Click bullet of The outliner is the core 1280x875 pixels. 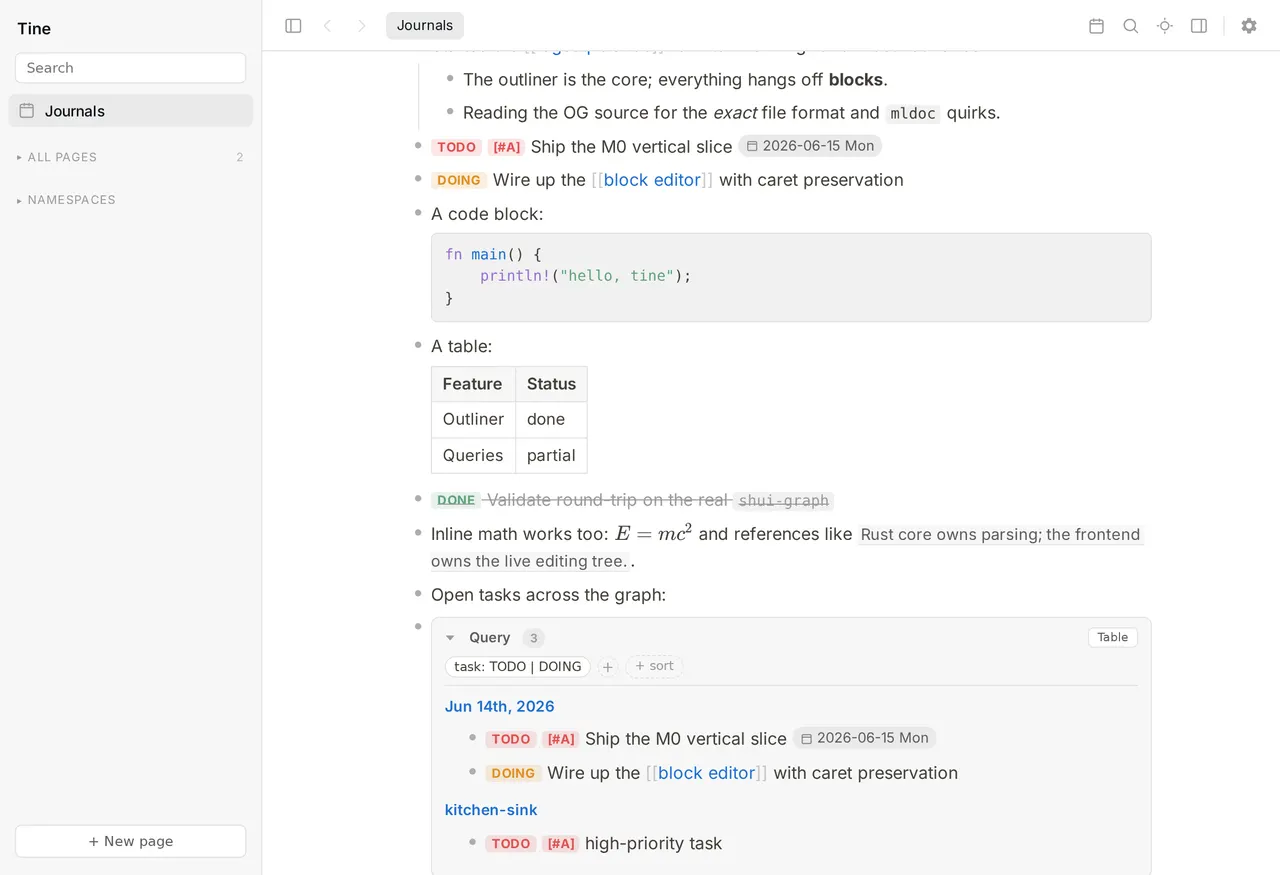450,78
